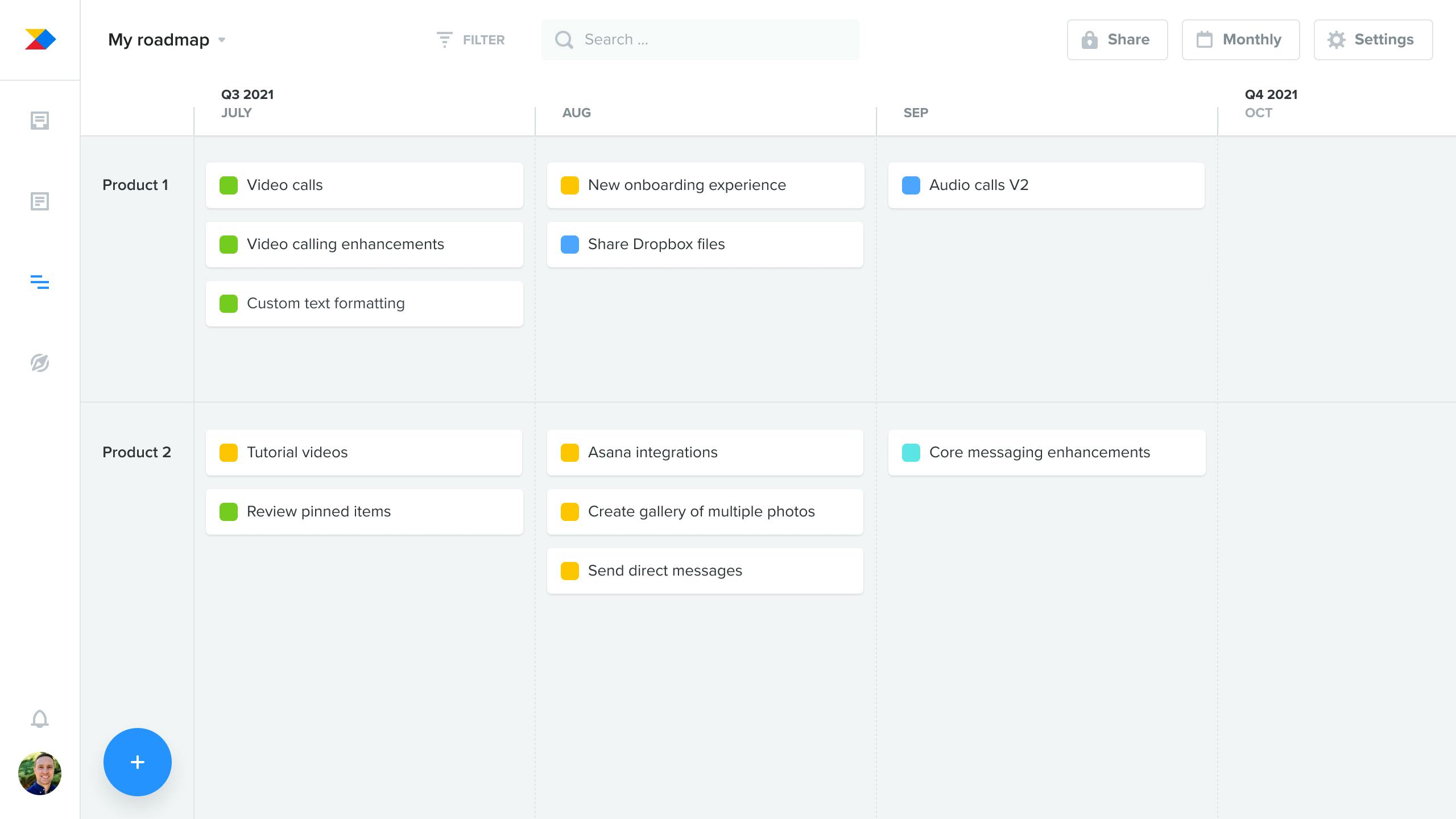Click the calendar icon in Monthly

1205,40
